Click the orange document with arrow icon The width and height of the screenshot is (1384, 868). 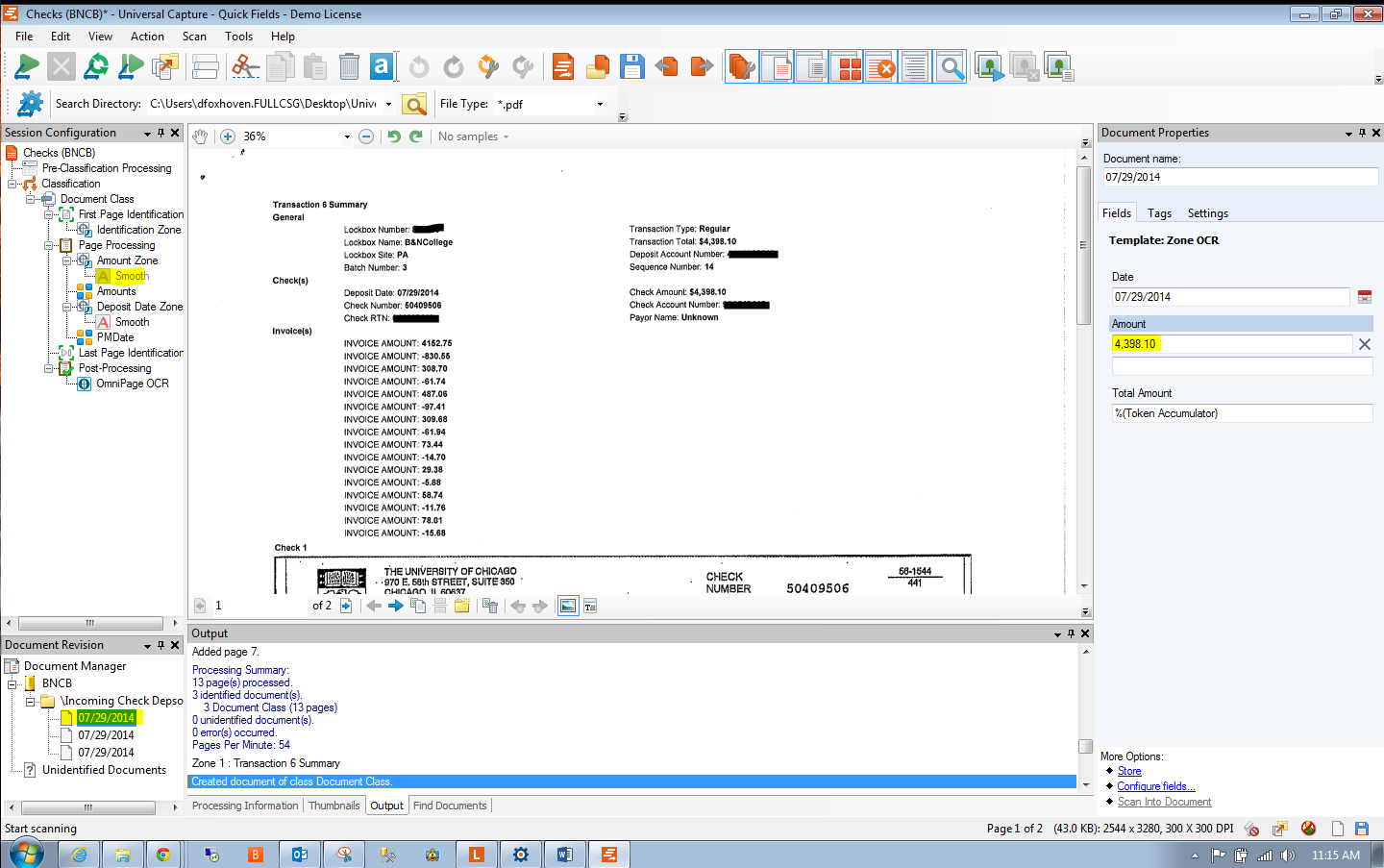pos(563,66)
